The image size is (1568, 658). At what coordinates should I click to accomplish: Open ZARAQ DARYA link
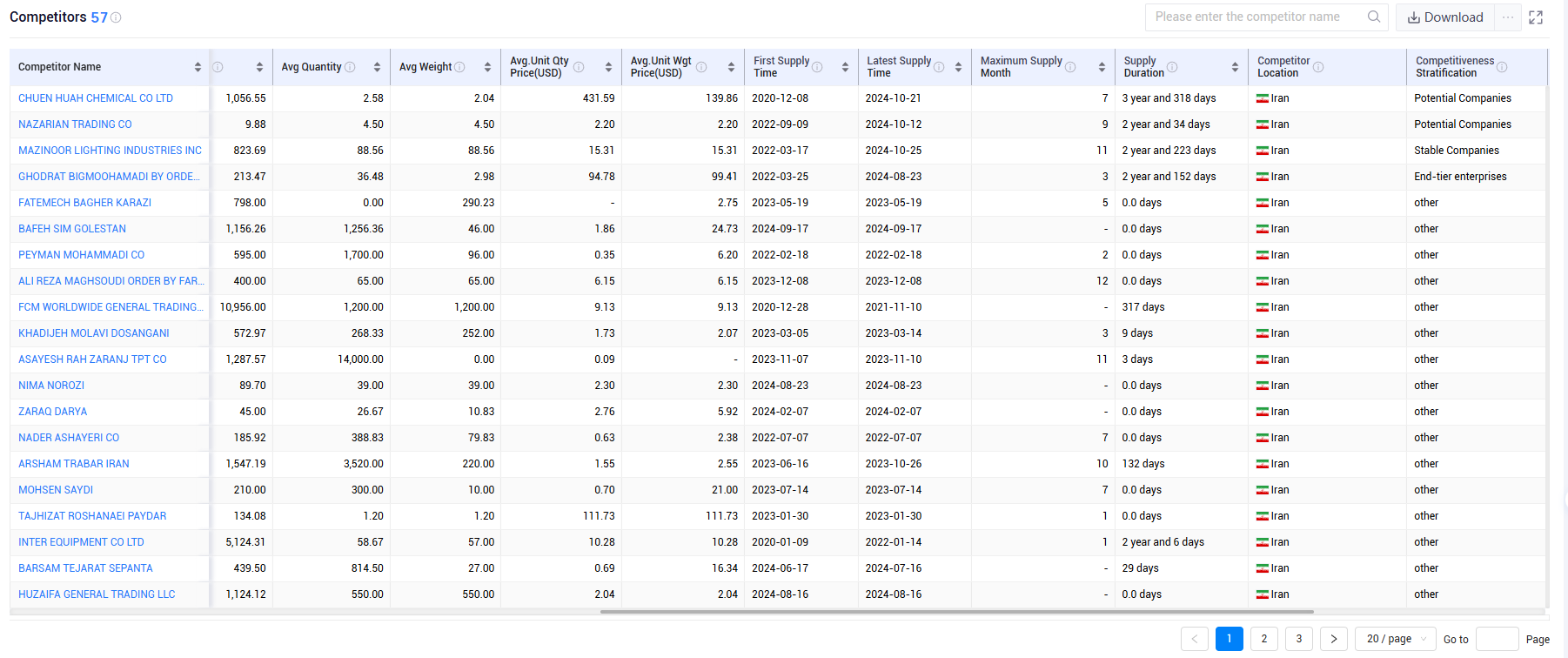(x=52, y=412)
